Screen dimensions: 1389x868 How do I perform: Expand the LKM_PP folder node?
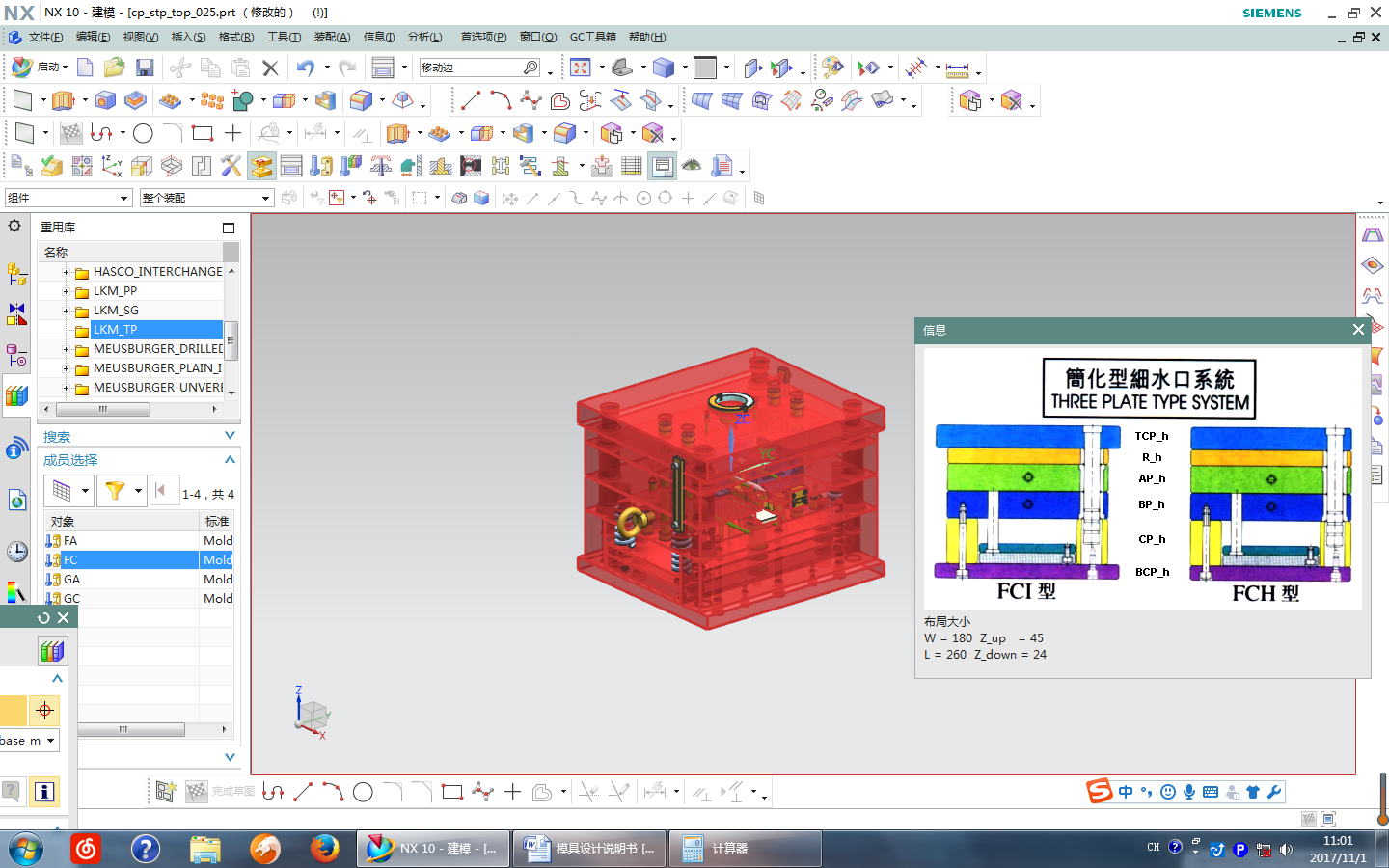coord(66,291)
